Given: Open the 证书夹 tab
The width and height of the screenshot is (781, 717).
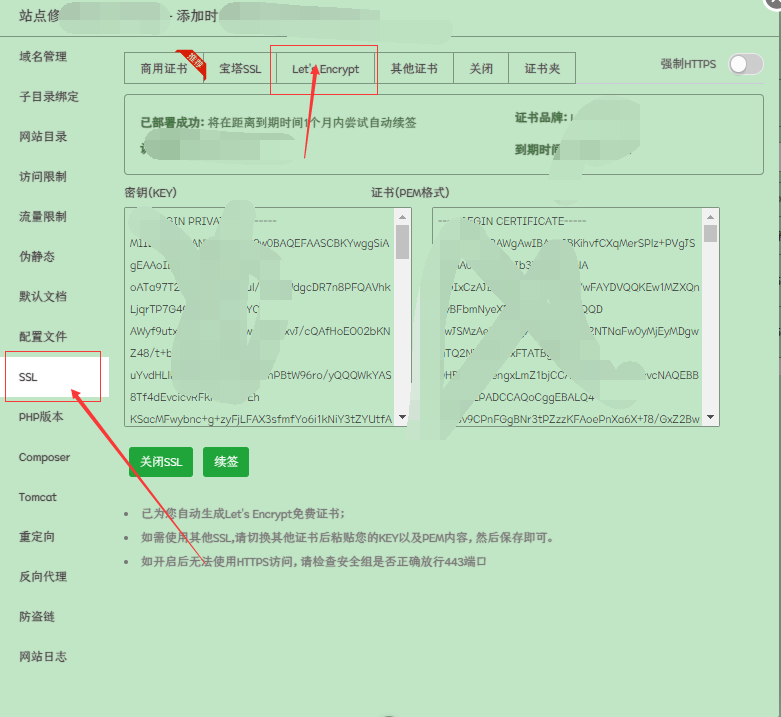Looking at the screenshot, I should click(542, 69).
